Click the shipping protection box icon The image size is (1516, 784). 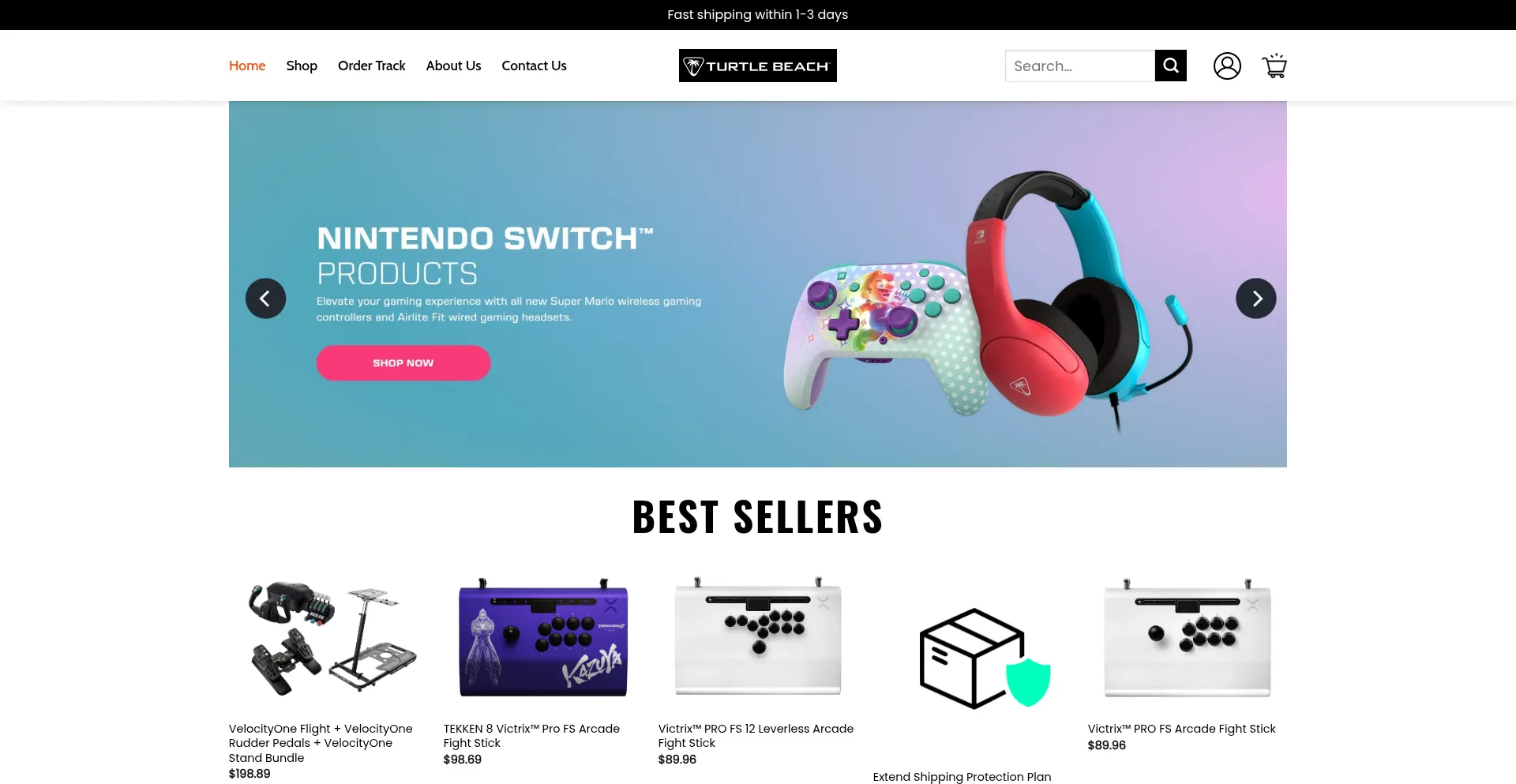click(x=985, y=658)
